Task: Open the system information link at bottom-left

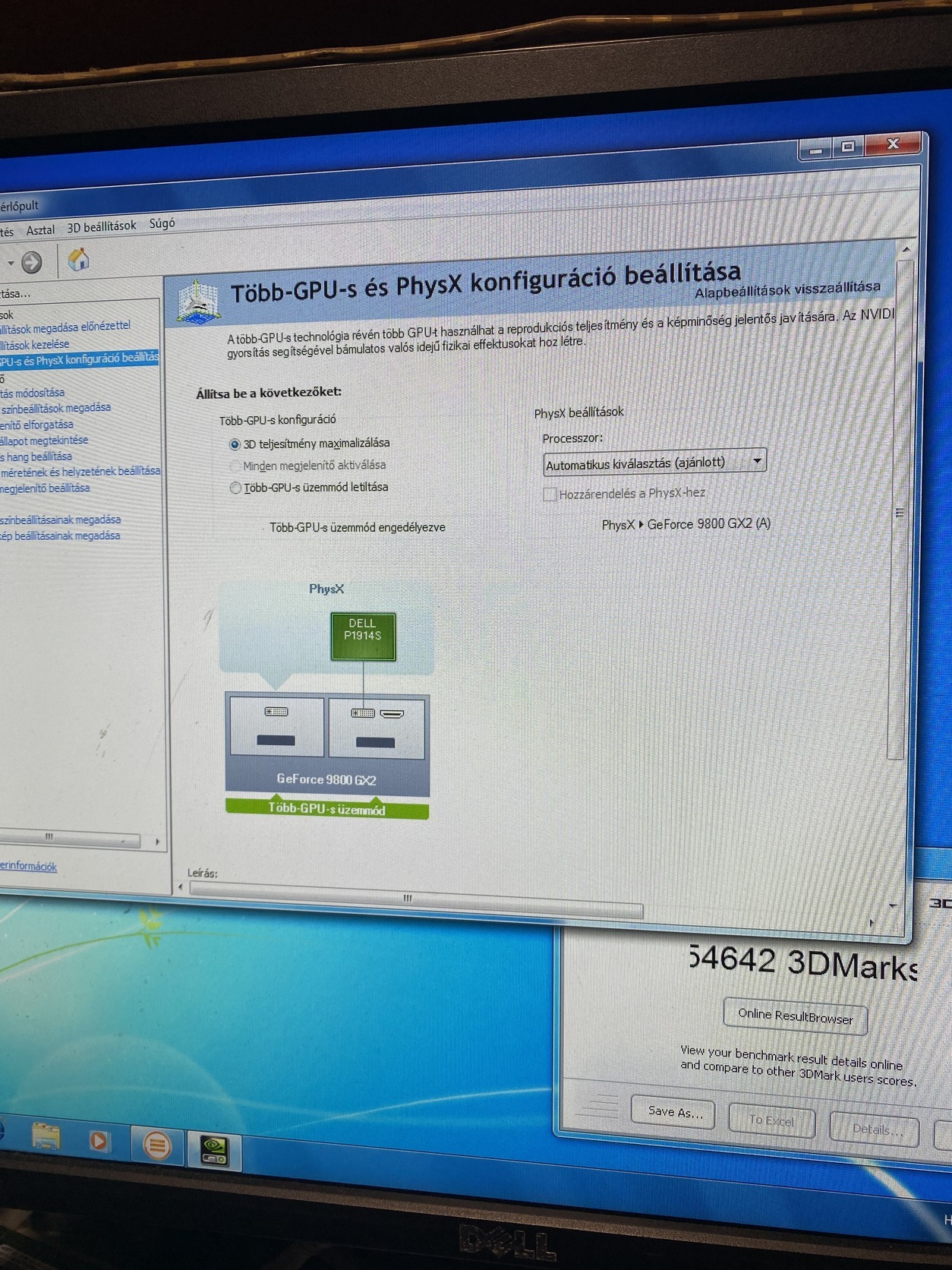Action: click(28, 866)
